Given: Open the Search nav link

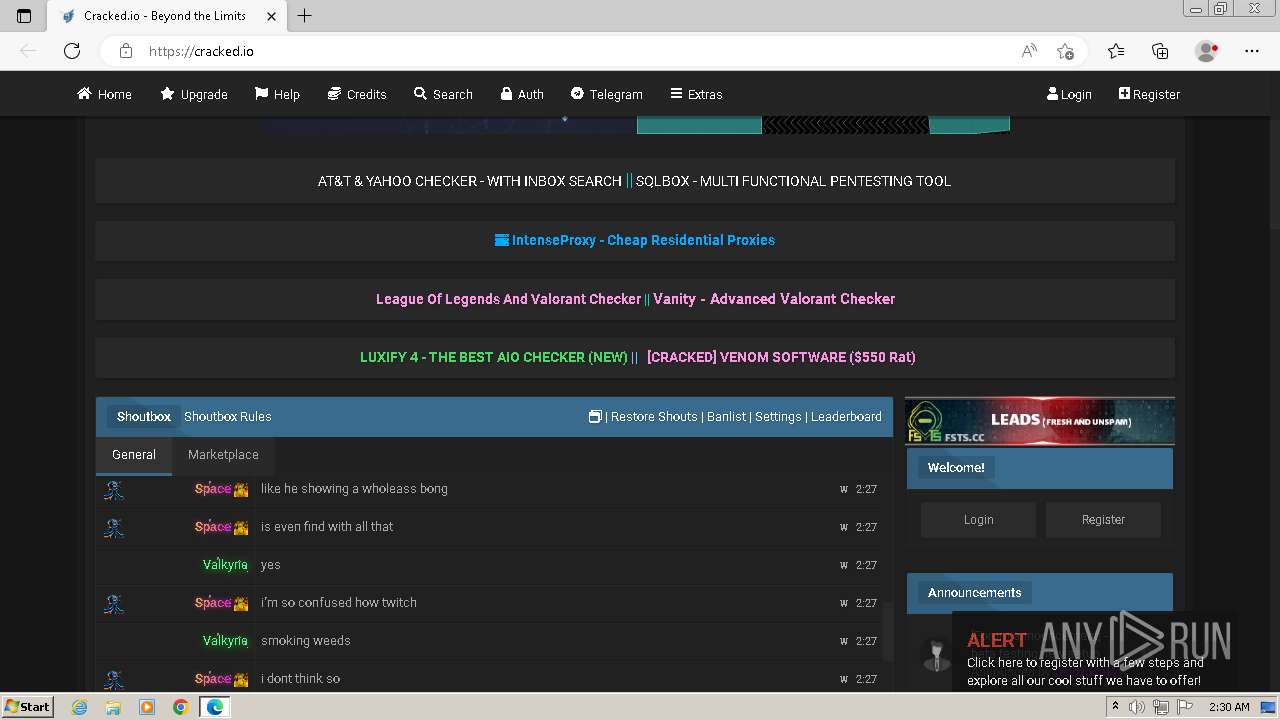Looking at the screenshot, I should 443,94.
